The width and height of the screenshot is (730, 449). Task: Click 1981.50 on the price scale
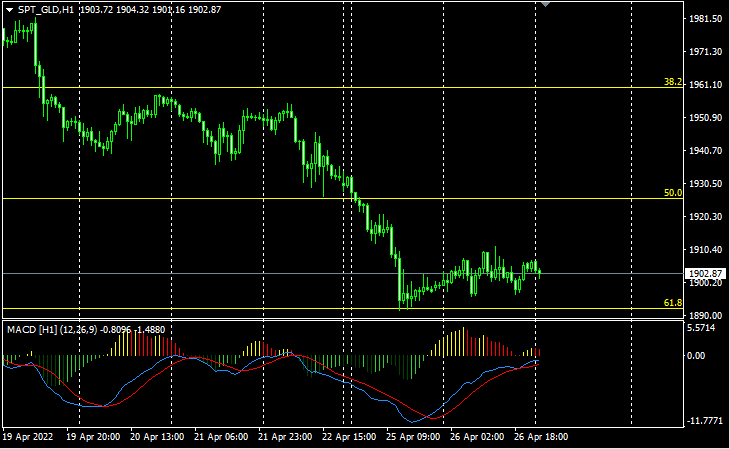[706, 19]
